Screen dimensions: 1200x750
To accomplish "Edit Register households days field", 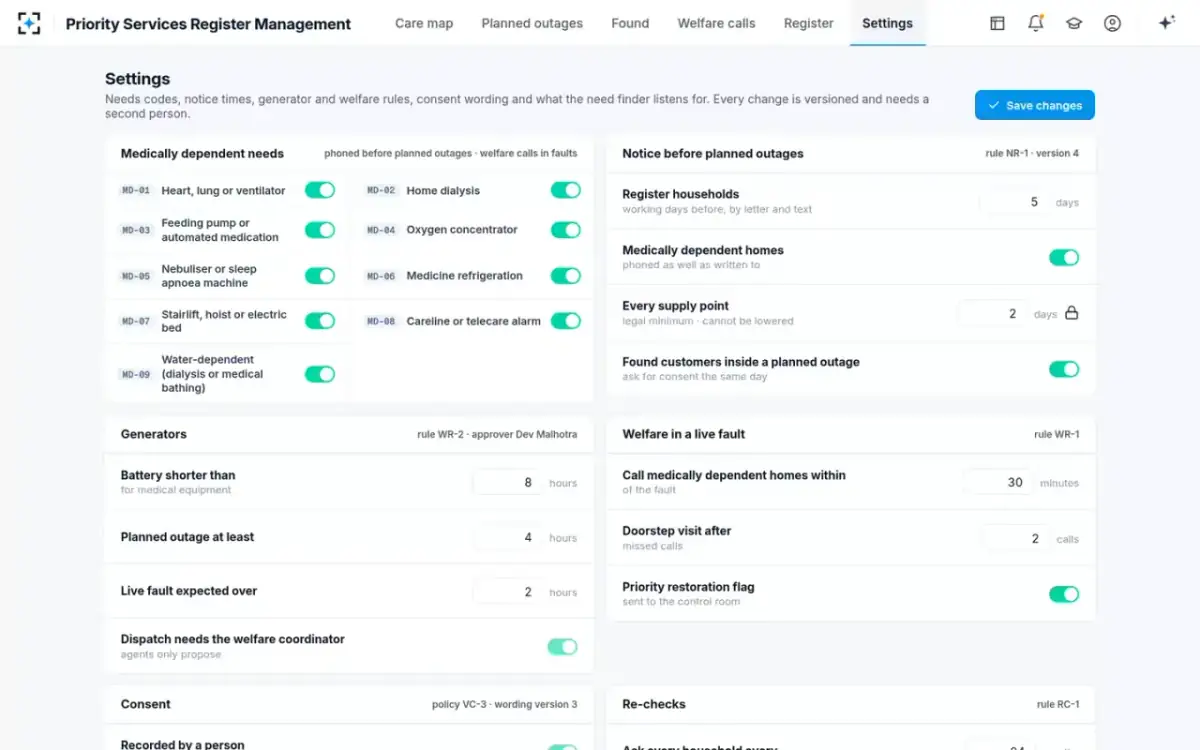I will [1013, 202].
